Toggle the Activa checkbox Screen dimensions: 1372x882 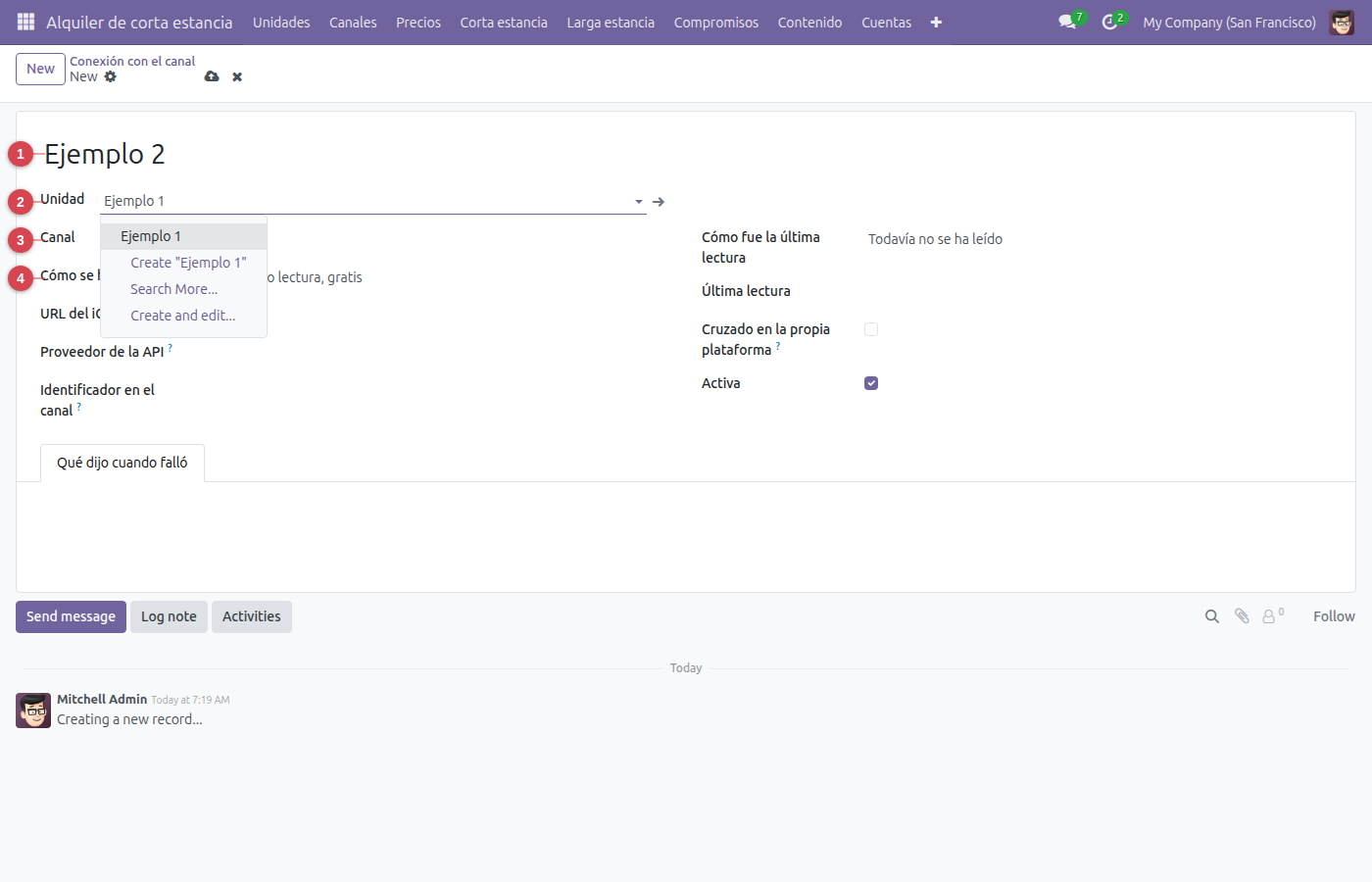pos(871,383)
